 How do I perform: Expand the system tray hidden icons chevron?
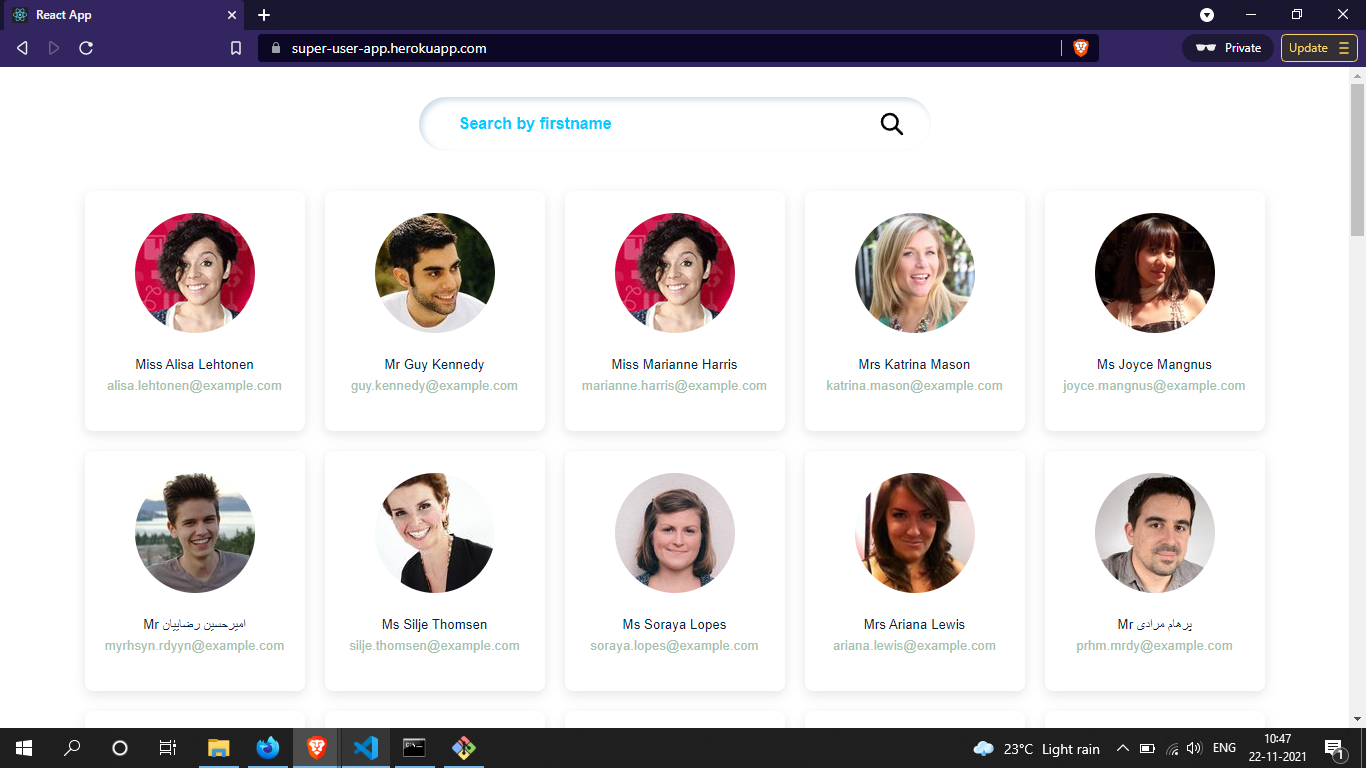point(1122,748)
